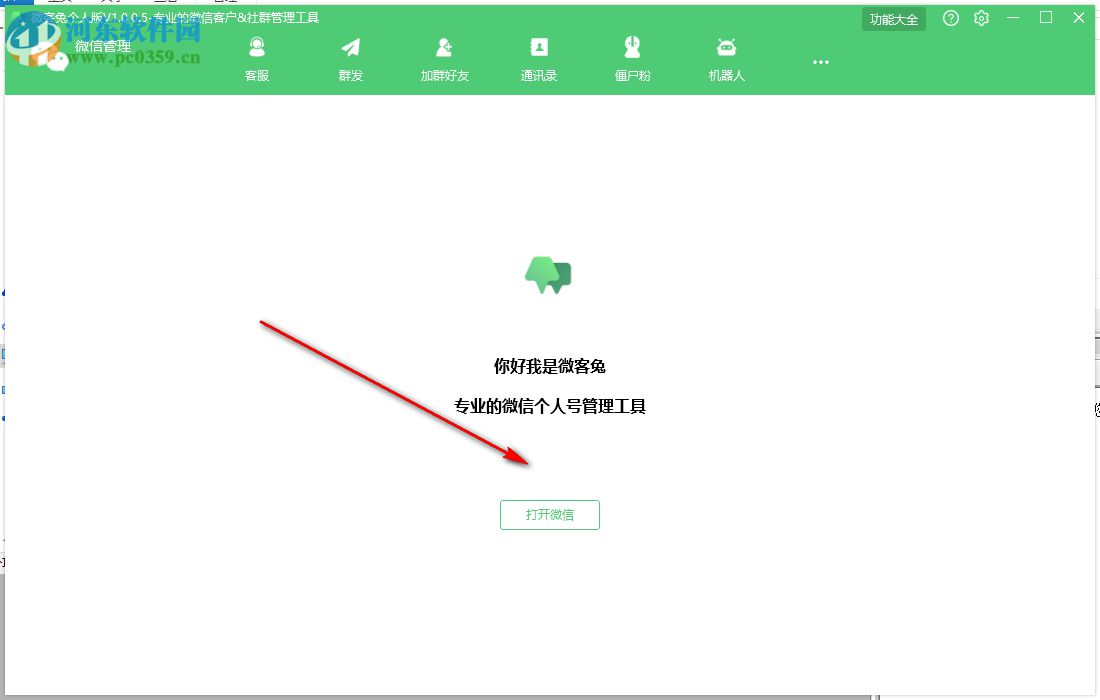The width and height of the screenshot is (1100, 700).
Task: Open the 功能大全 feature list
Action: pyautogui.click(x=893, y=18)
